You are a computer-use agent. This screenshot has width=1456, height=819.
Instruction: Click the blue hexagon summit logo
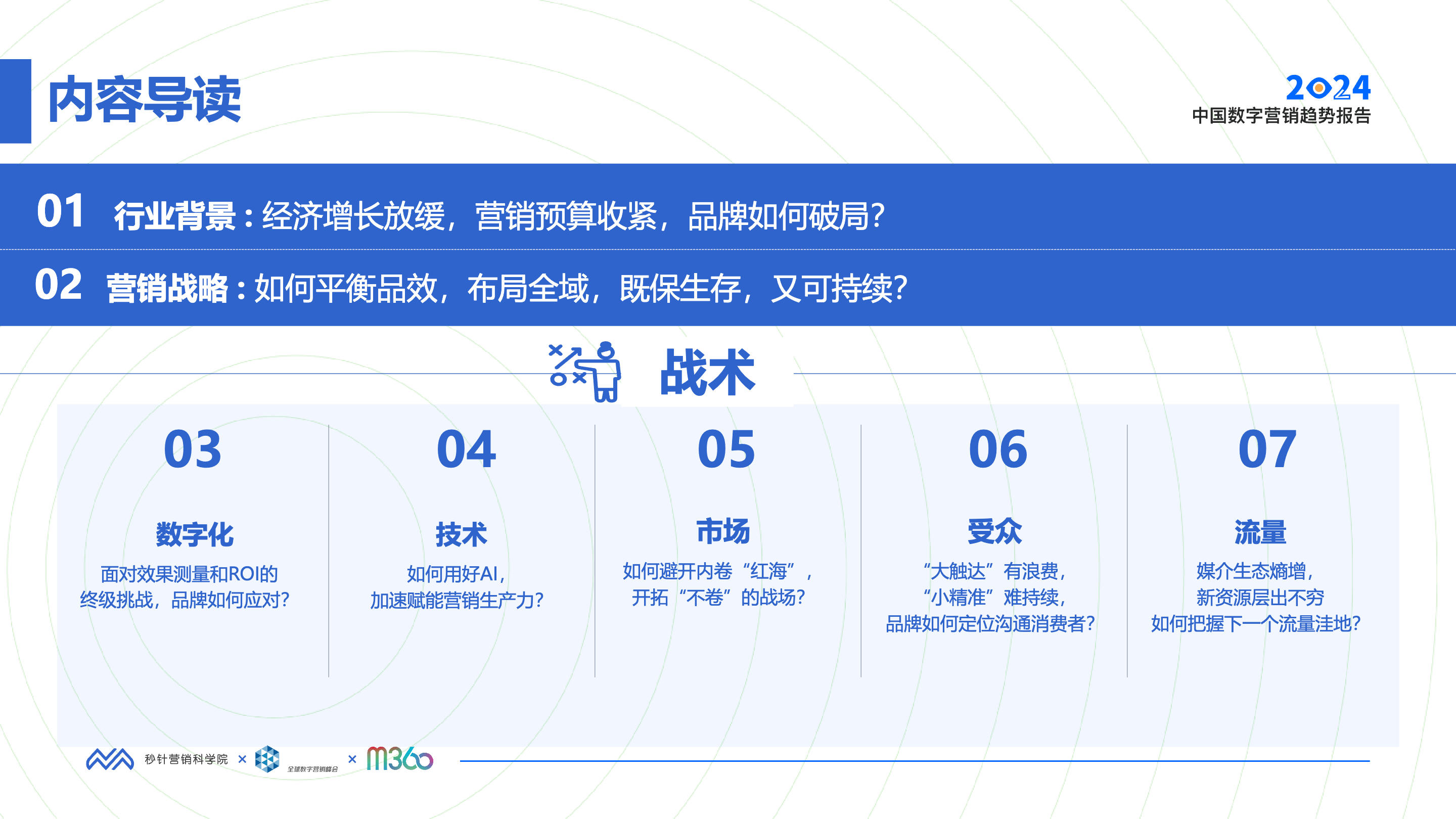(267, 758)
